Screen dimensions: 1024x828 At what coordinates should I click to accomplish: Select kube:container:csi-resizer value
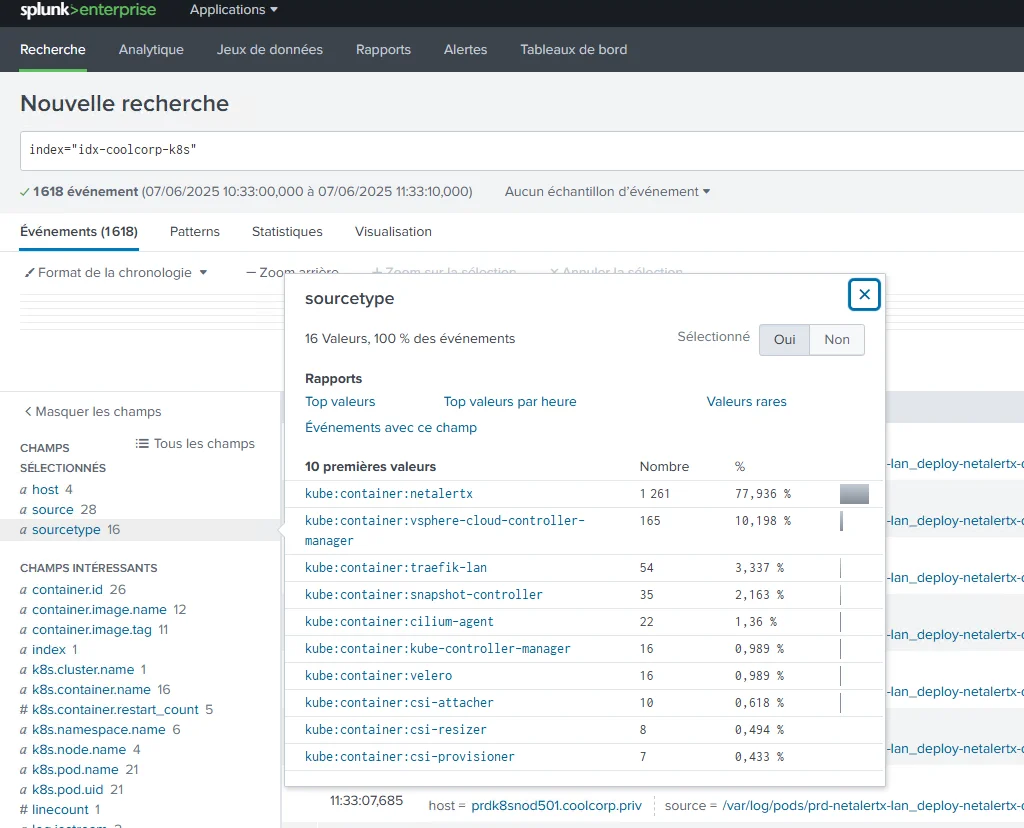click(396, 729)
